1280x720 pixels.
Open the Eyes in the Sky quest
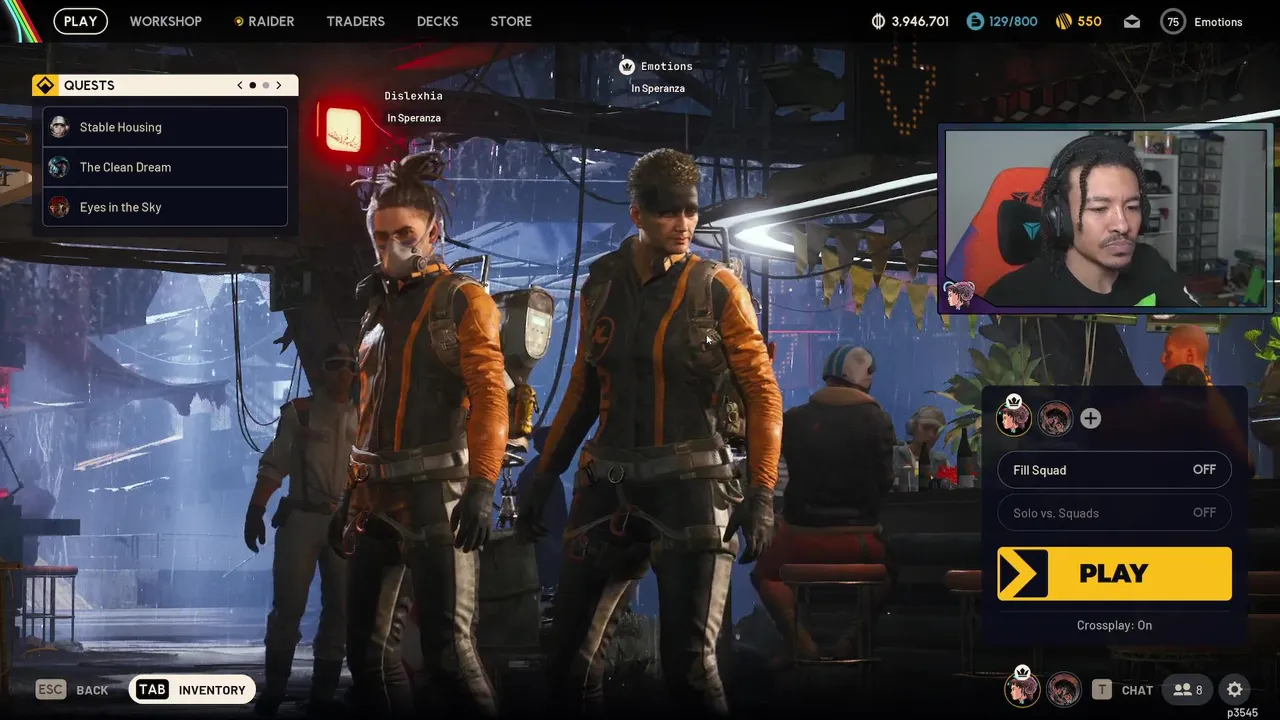pos(165,207)
